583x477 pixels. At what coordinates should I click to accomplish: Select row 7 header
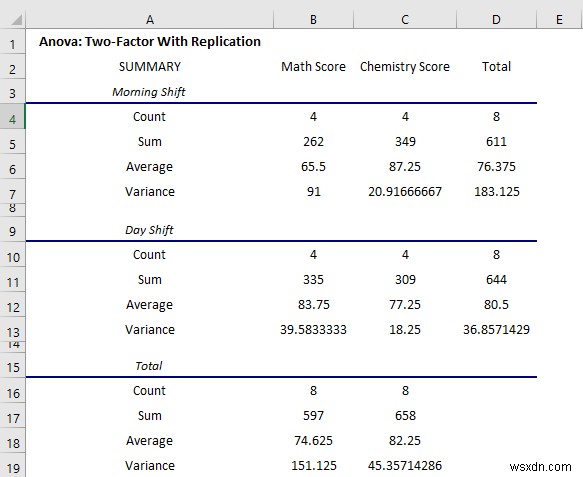pyautogui.click(x=13, y=192)
